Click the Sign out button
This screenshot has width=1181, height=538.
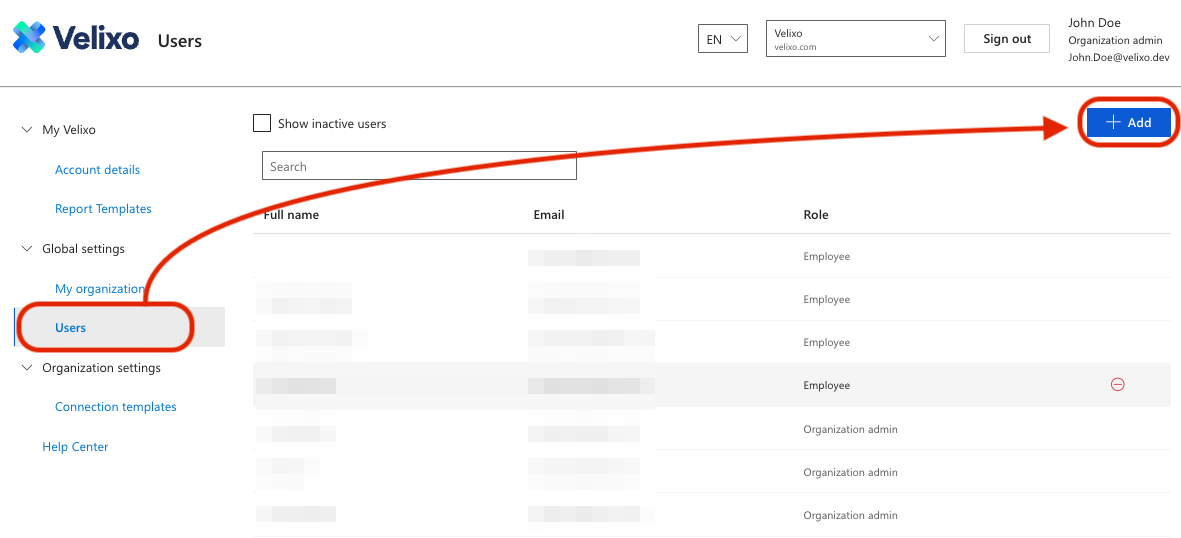coord(1007,38)
